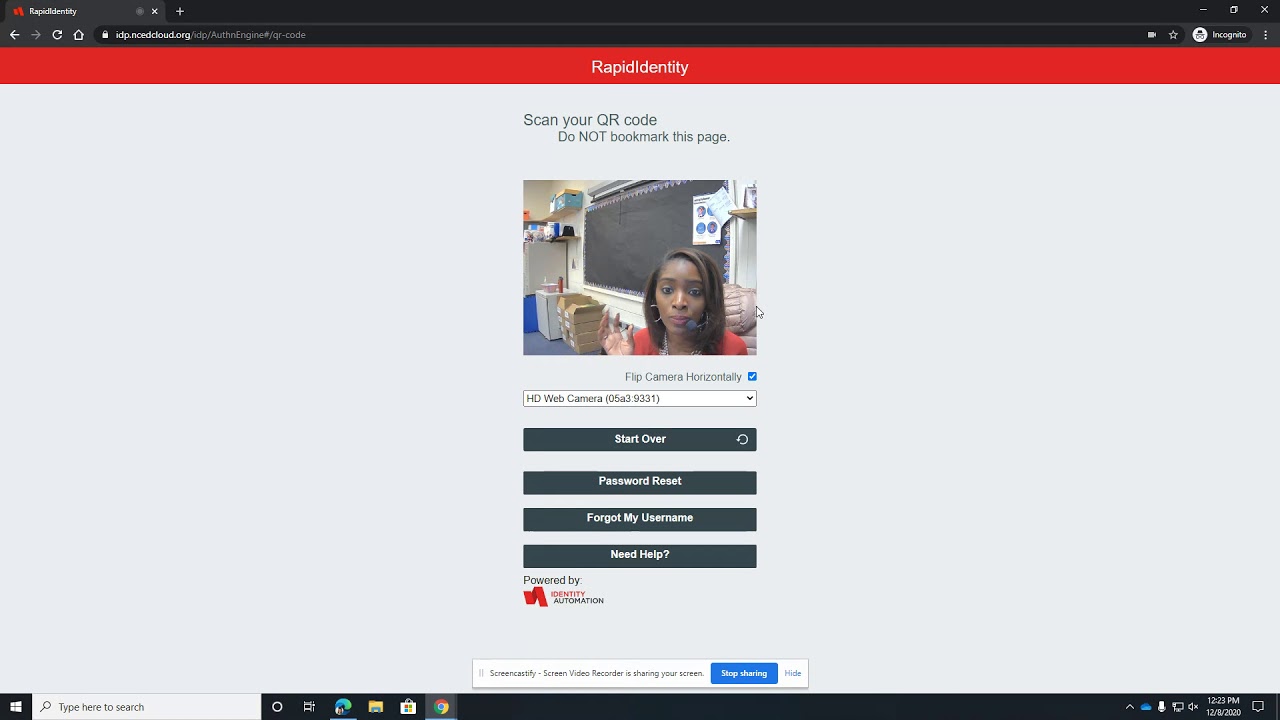Click the Scan your QR code heading

pos(590,120)
